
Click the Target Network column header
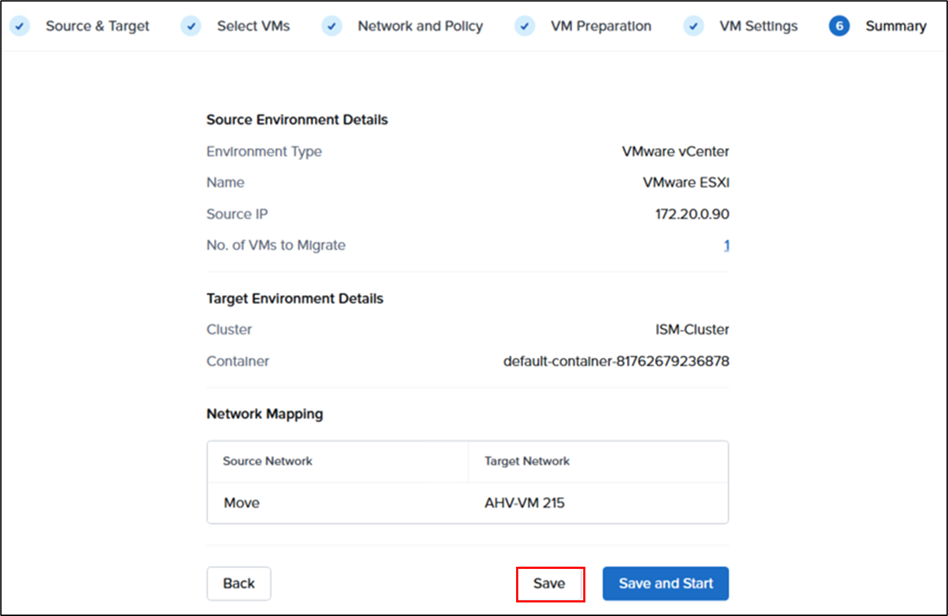pos(527,461)
